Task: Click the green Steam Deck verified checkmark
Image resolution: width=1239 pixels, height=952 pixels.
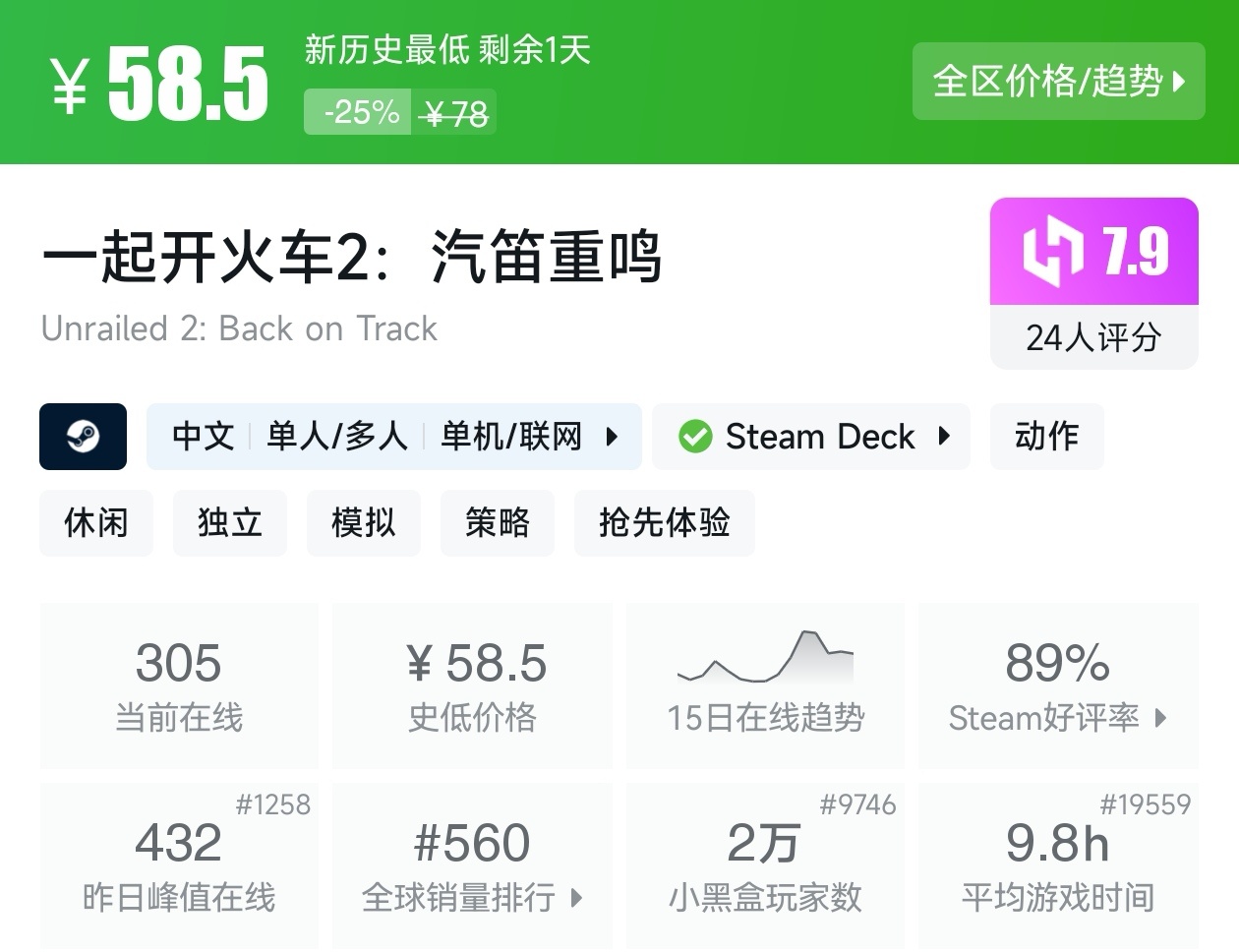Action: (695, 437)
